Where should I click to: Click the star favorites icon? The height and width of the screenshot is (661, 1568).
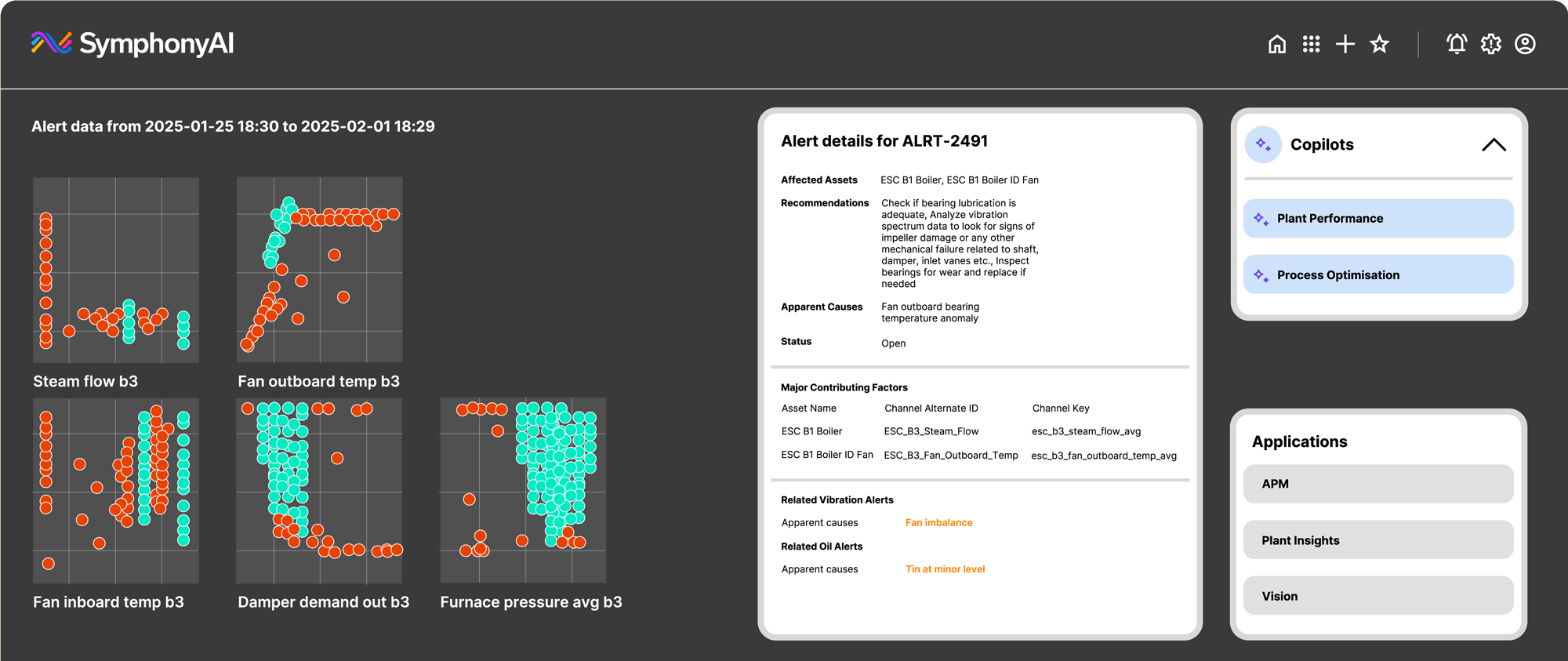click(x=1380, y=44)
